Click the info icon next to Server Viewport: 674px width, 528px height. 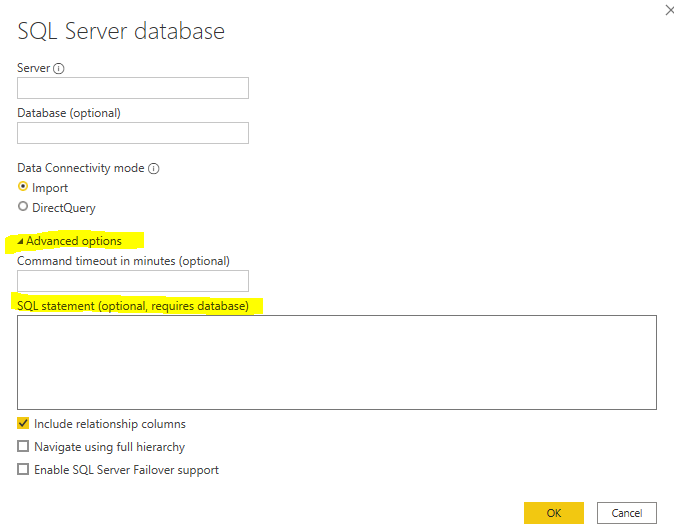coord(58,68)
